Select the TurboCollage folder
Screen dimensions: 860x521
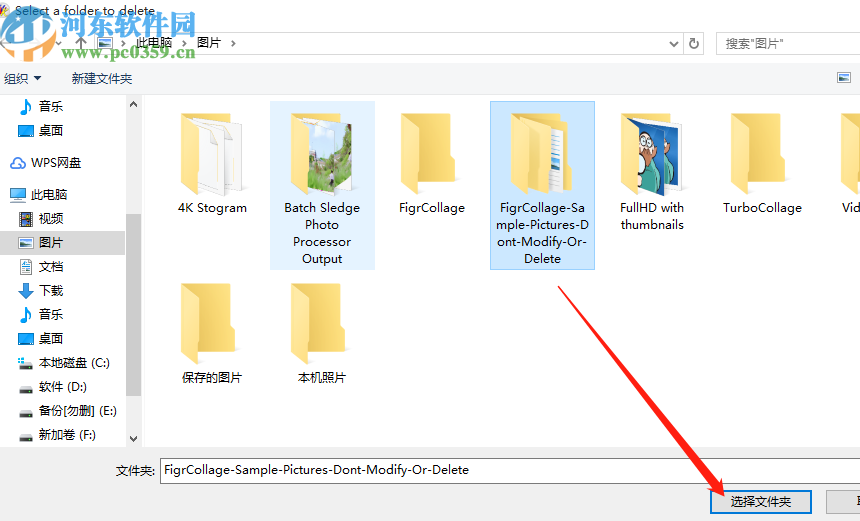(762, 162)
